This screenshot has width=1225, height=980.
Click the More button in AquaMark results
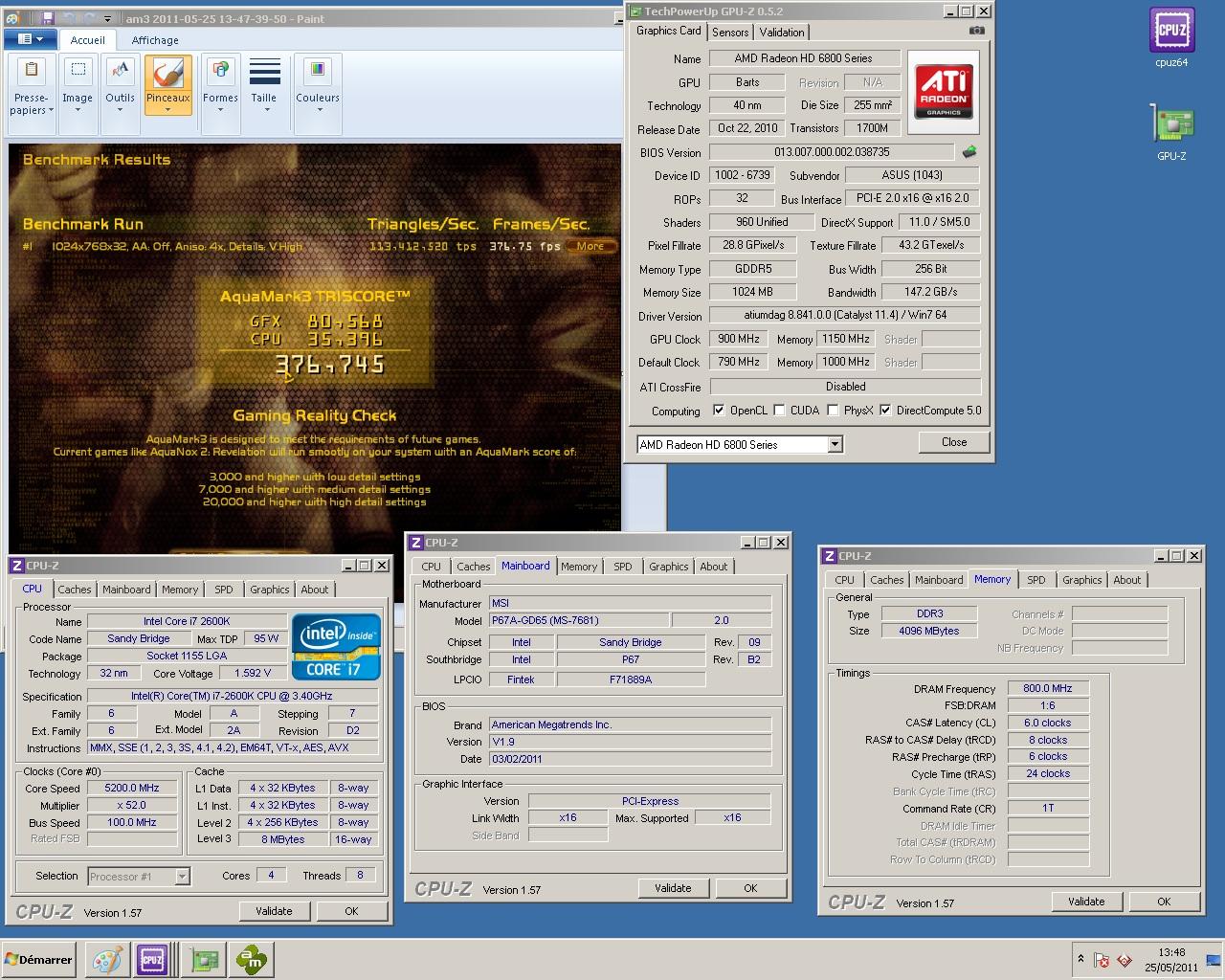590,246
